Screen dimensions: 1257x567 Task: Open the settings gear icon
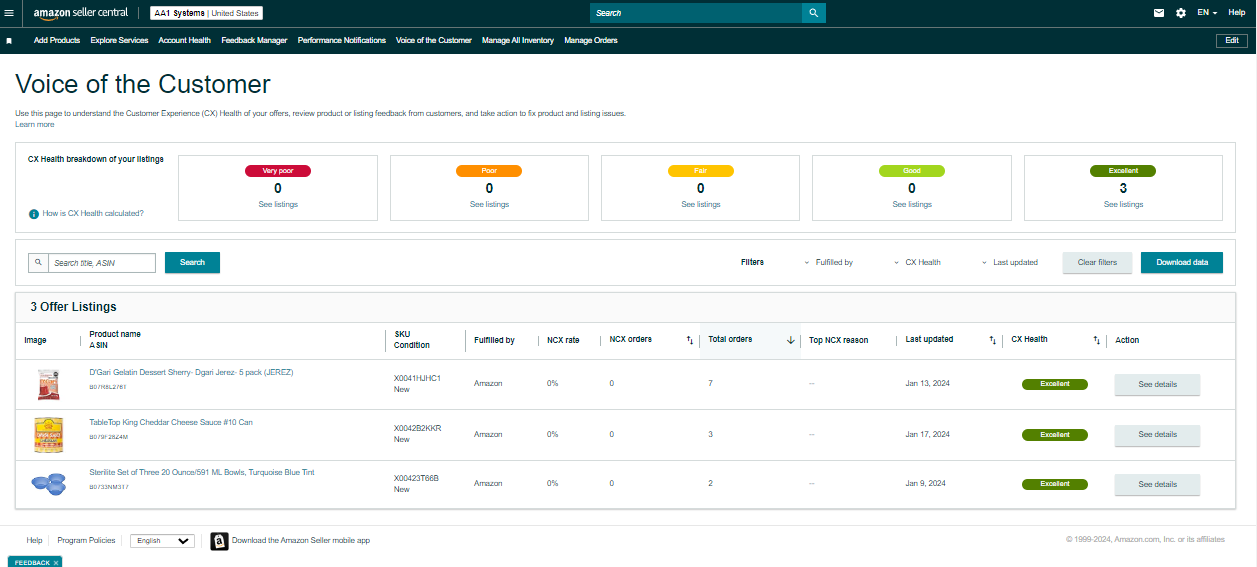tap(1181, 13)
